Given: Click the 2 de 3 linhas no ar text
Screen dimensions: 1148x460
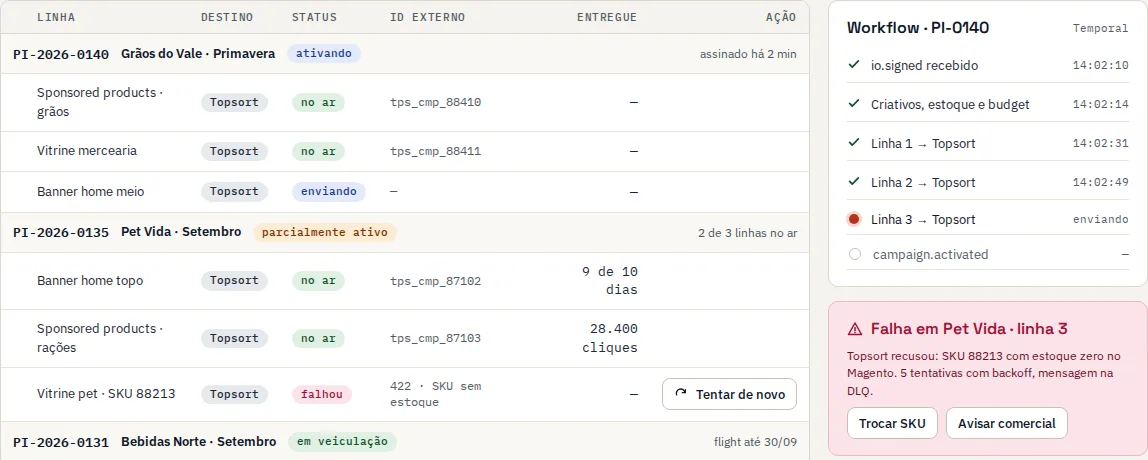Looking at the screenshot, I should tap(748, 233).
